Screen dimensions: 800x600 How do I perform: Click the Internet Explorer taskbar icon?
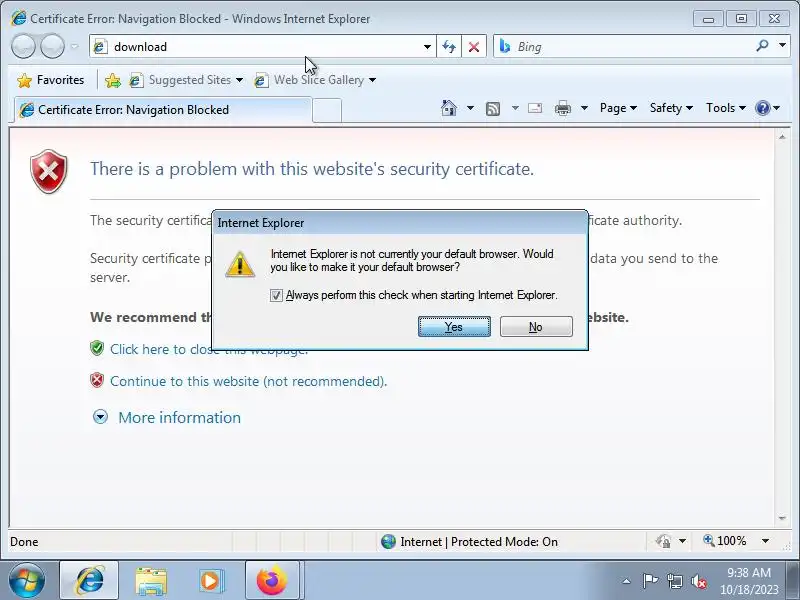(x=89, y=580)
